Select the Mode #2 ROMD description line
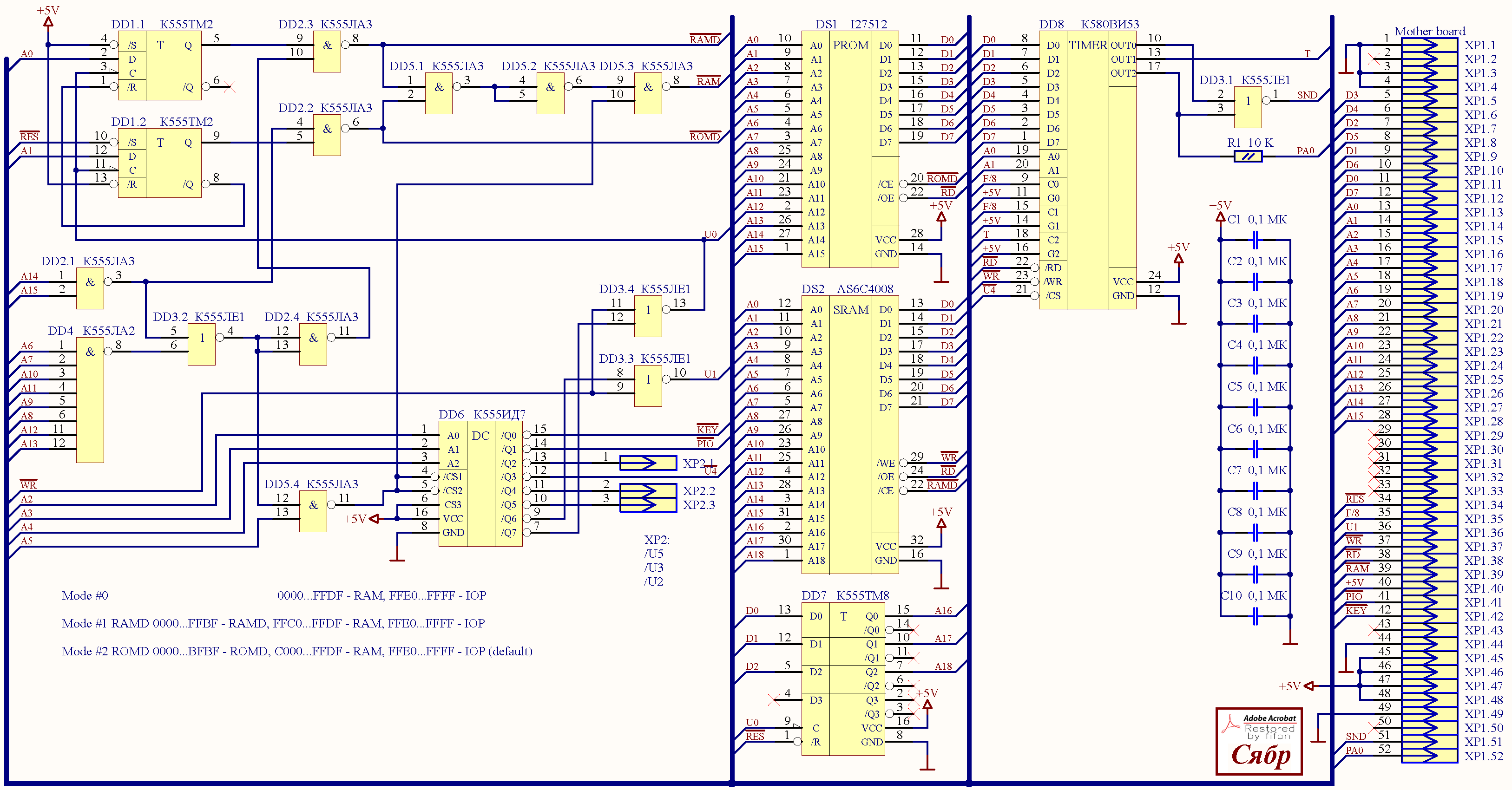The height and width of the screenshot is (790, 1512). (x=297, y=652)
